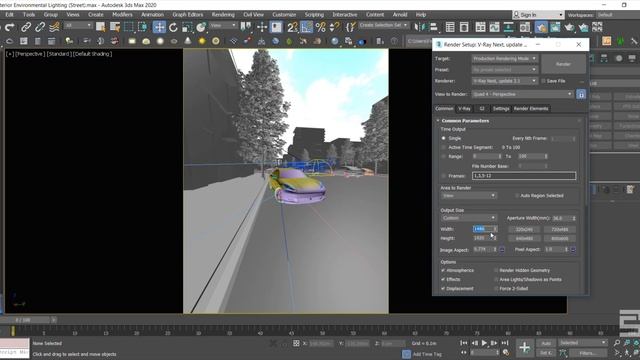The image size is (640, 360).
Task: Activate the Select and Move tool
Action: click(x=159, y=27)
